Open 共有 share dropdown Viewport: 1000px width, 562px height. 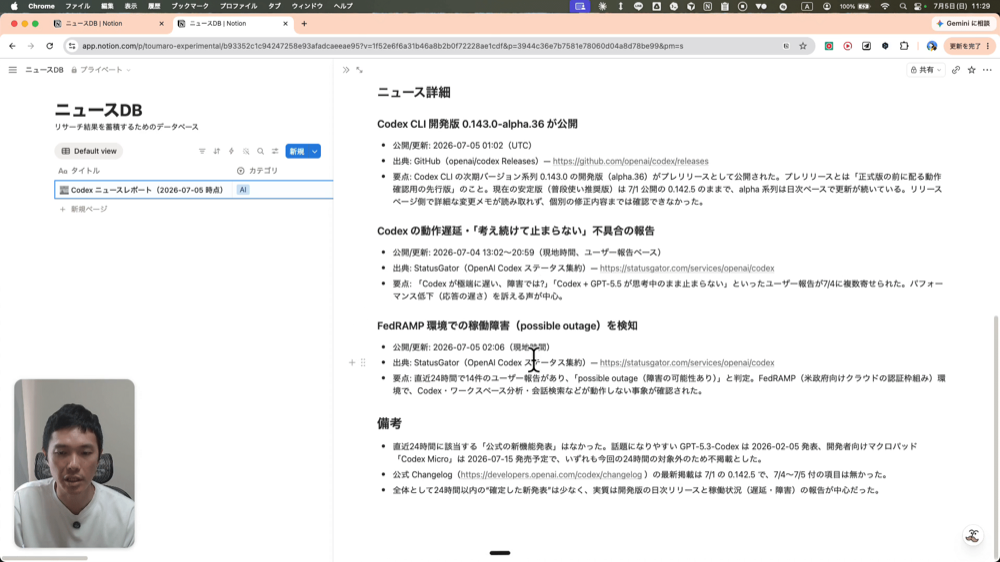pyautogui.click(x=925, y=70)
